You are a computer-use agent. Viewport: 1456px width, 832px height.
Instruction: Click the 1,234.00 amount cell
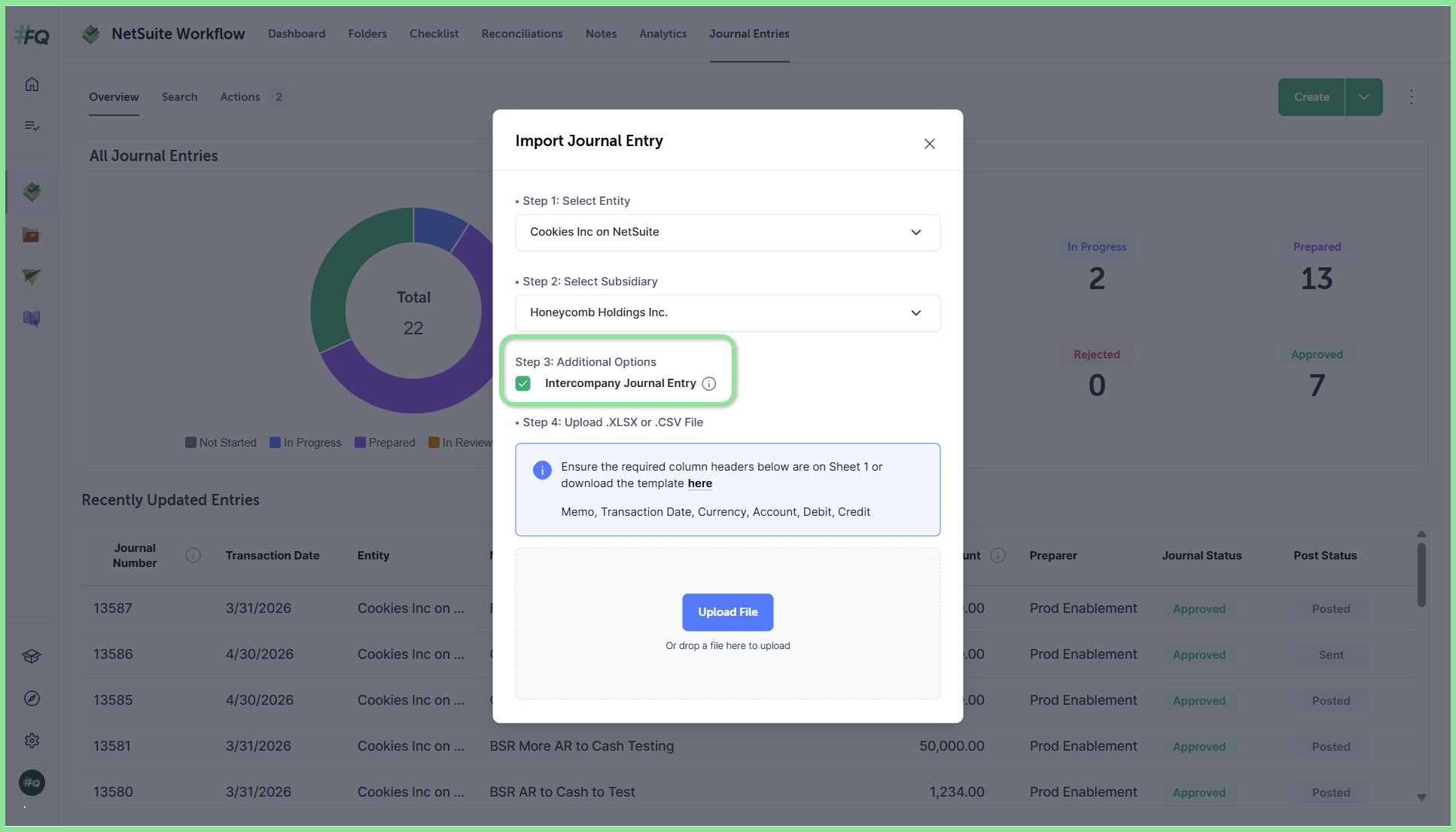tap(957, 792)
